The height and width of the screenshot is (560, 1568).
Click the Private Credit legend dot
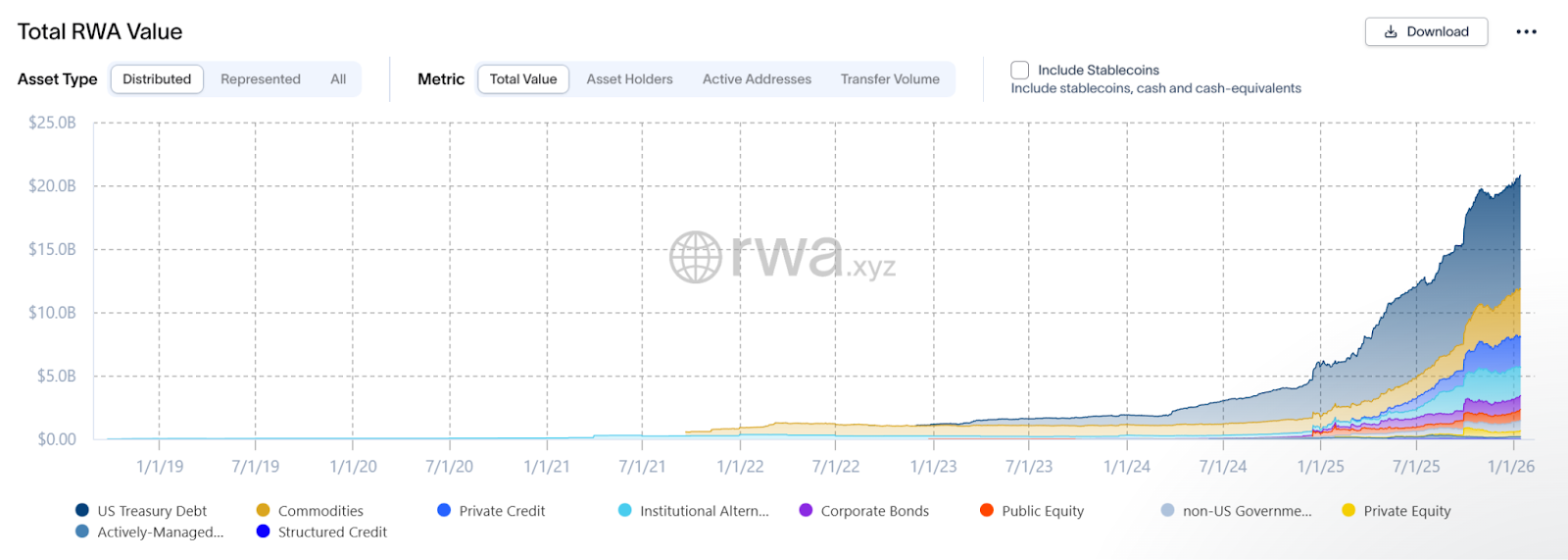pos(444,510)
